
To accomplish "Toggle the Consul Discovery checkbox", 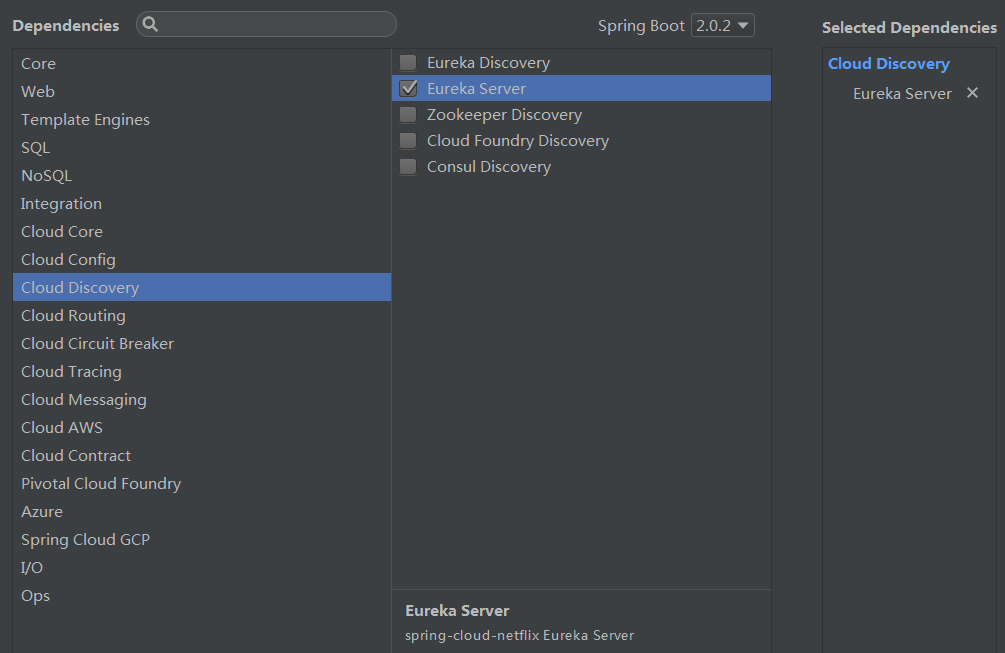I will click(x=408, y=167).
